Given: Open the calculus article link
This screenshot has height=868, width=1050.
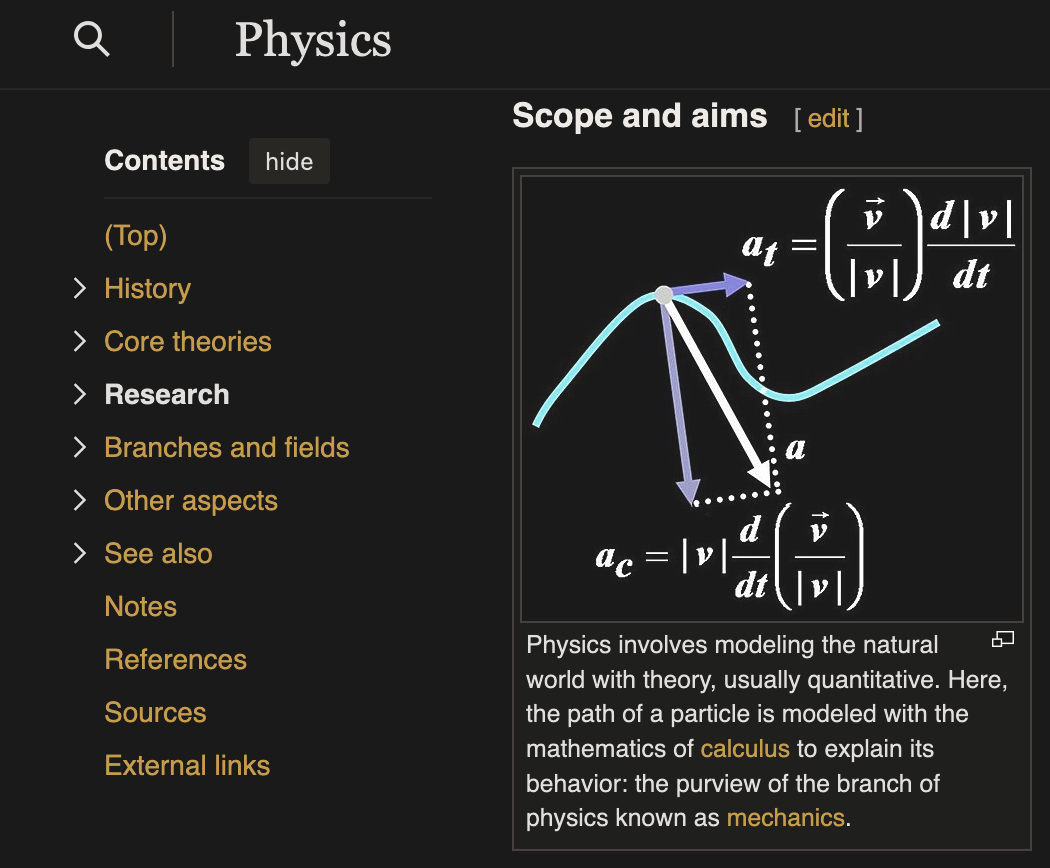Looking at the screenshot, I should point(744,748).
